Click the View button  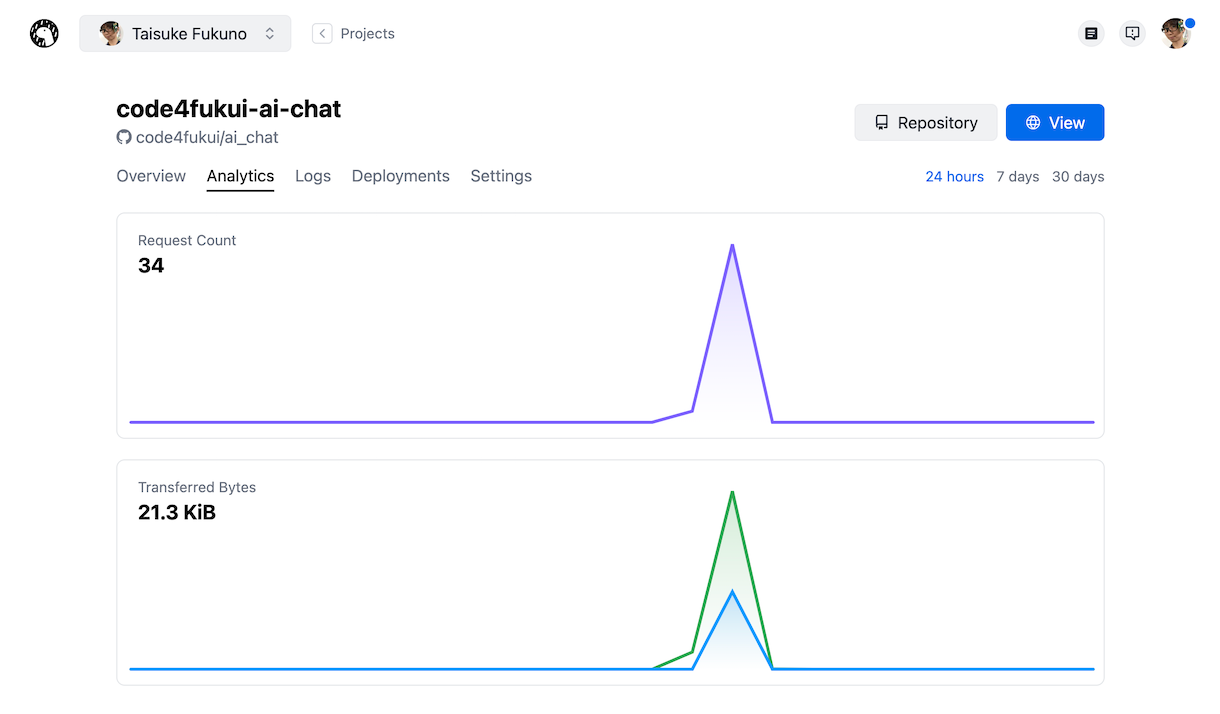tap(1055, 122)
